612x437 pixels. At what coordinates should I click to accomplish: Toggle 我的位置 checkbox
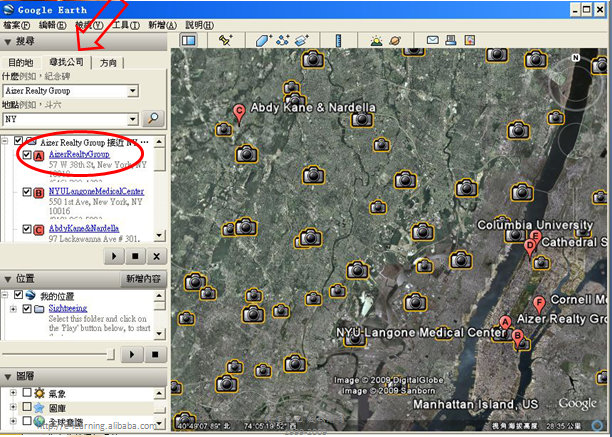(x=18, y=295)
